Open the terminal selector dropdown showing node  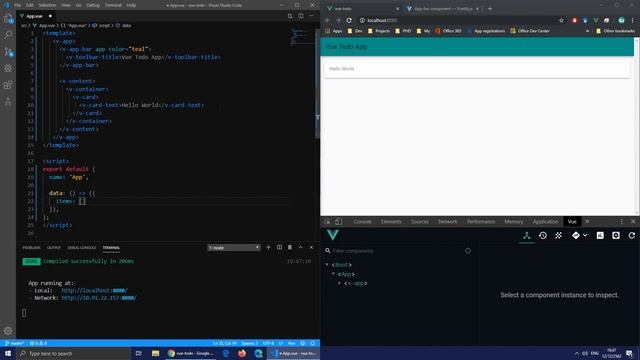(x=233, y=247)
